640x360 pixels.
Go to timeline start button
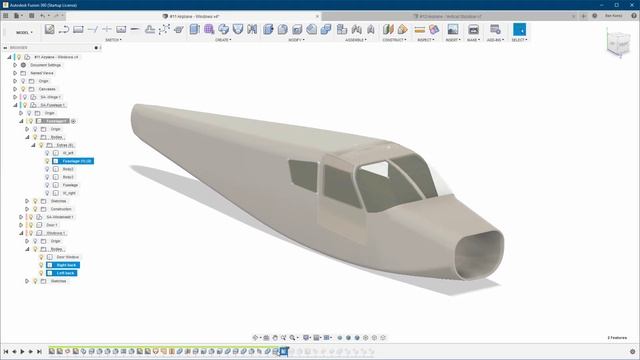pos(6,351)
